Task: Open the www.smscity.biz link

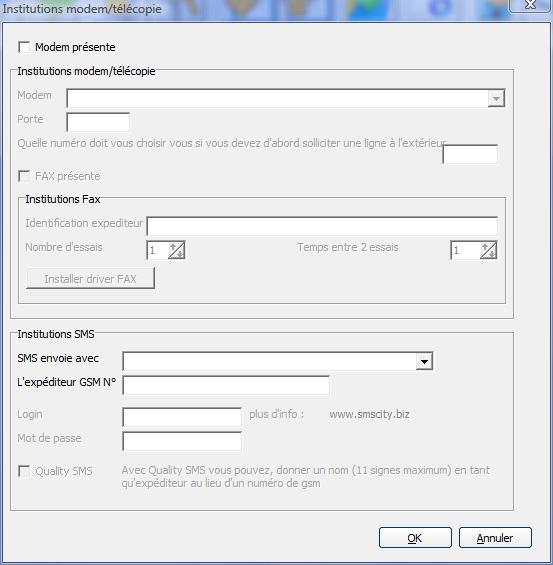Action: click(x=369, y=414)
